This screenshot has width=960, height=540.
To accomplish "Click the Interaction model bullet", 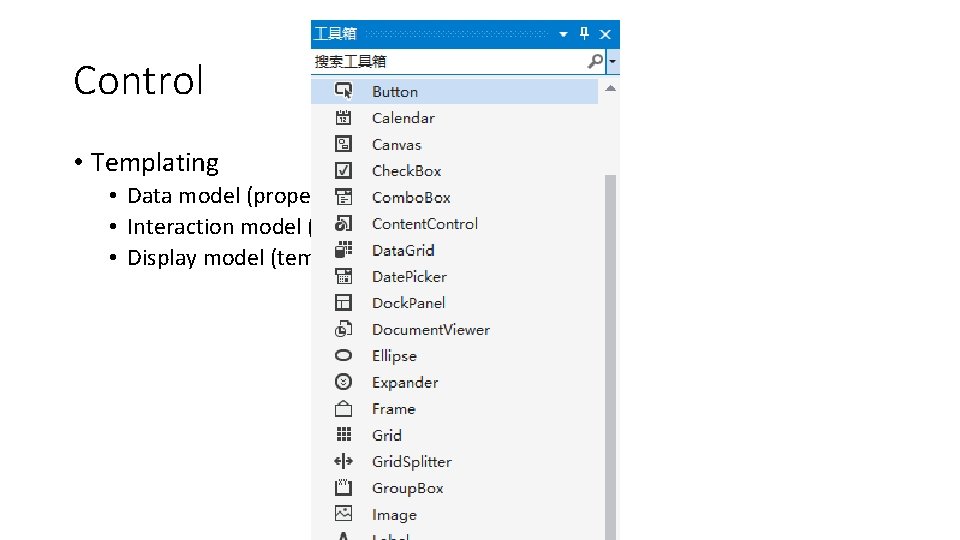I will click(219, 227).
